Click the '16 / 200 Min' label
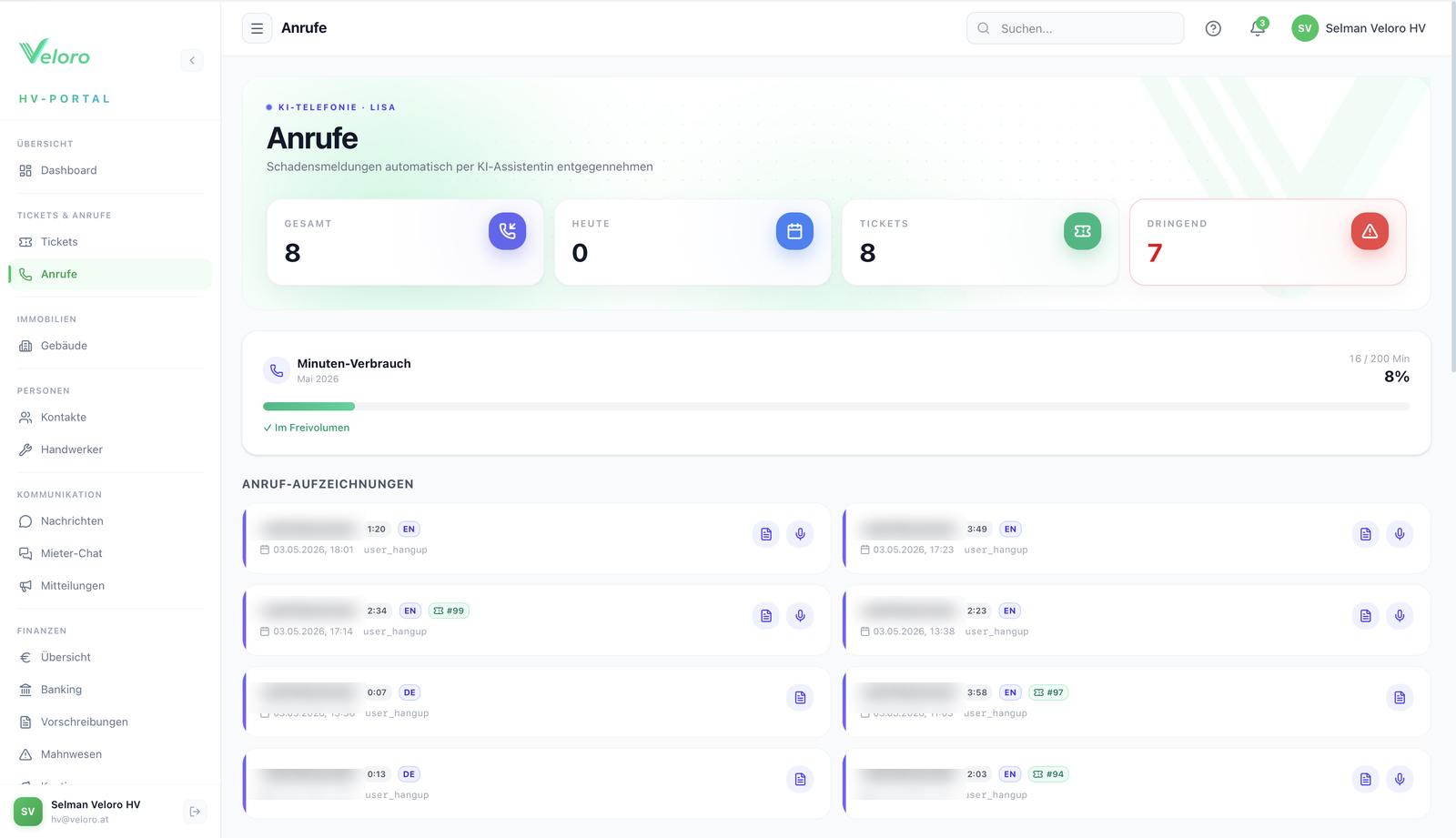The image size is (1456, 838). coord(1380,358)
